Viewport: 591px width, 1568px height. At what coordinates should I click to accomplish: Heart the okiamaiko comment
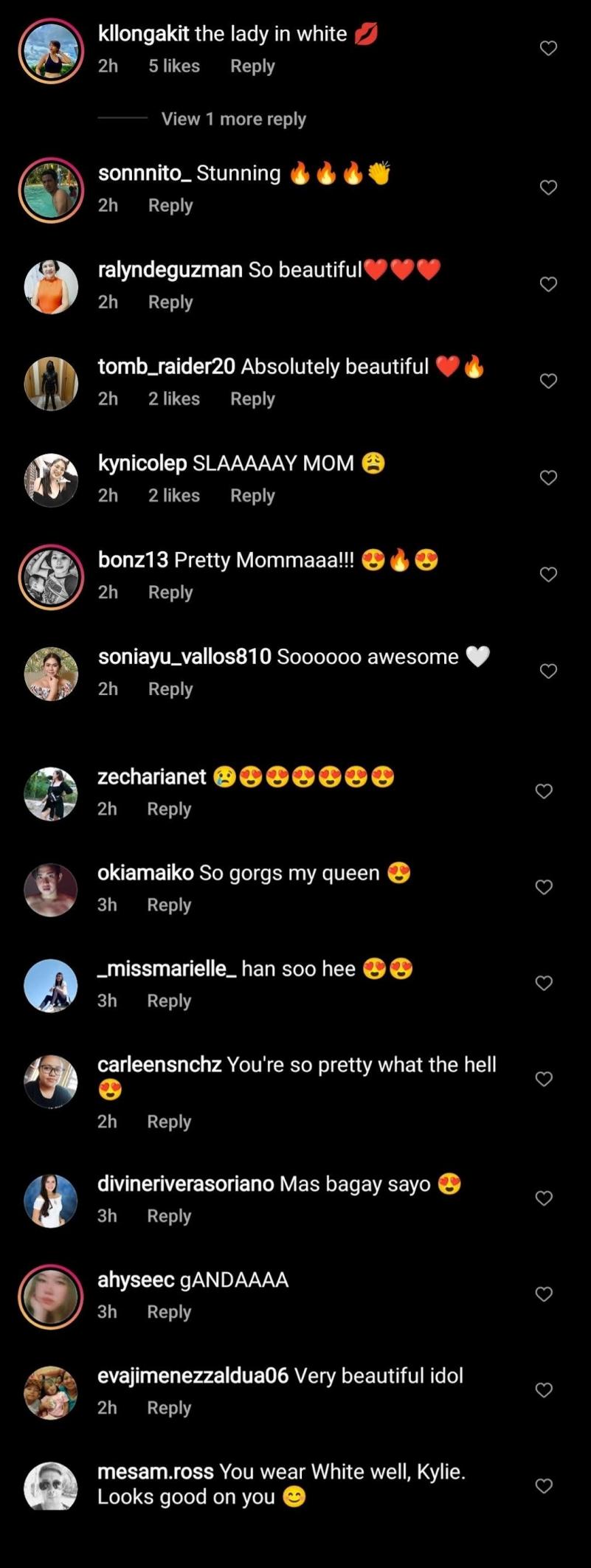click(544, 888)
